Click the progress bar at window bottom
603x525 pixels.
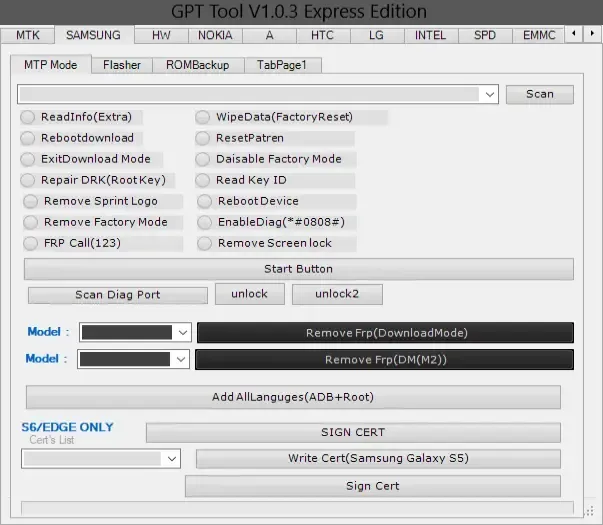click(297, 508)
